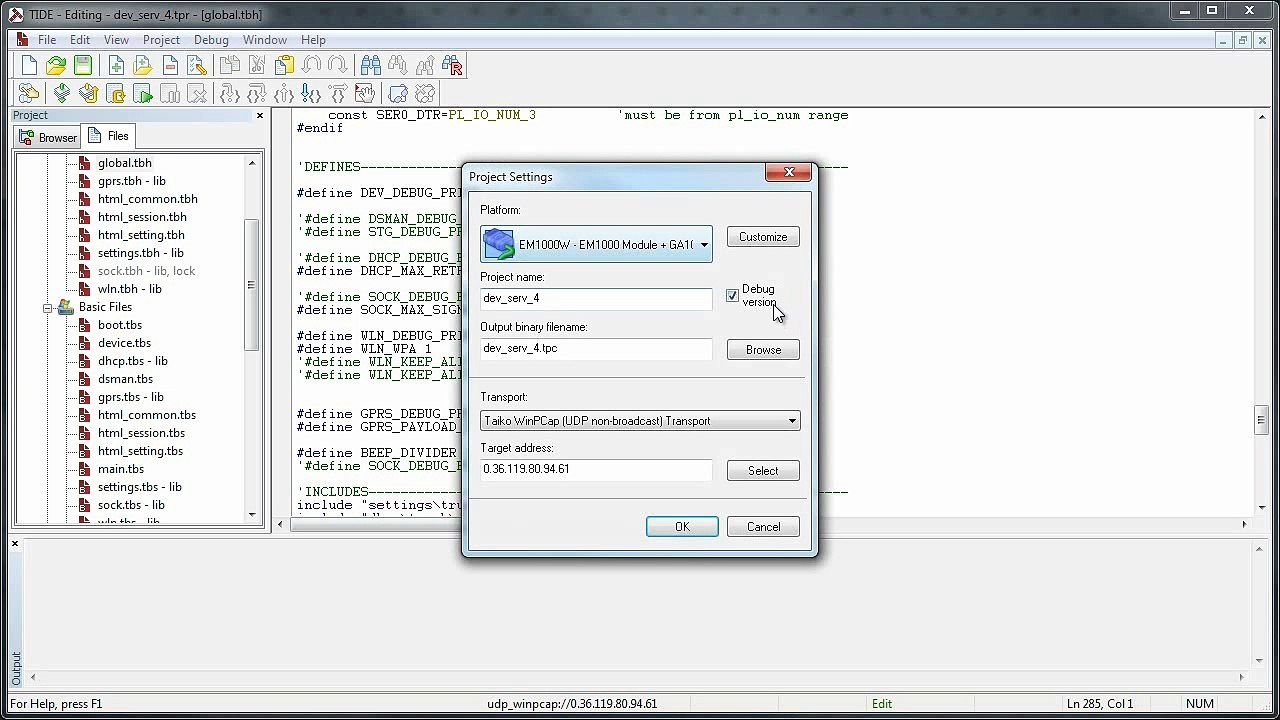Open the View menu
The height and width of the screenshot is (720, 1280).
[116, 40]
